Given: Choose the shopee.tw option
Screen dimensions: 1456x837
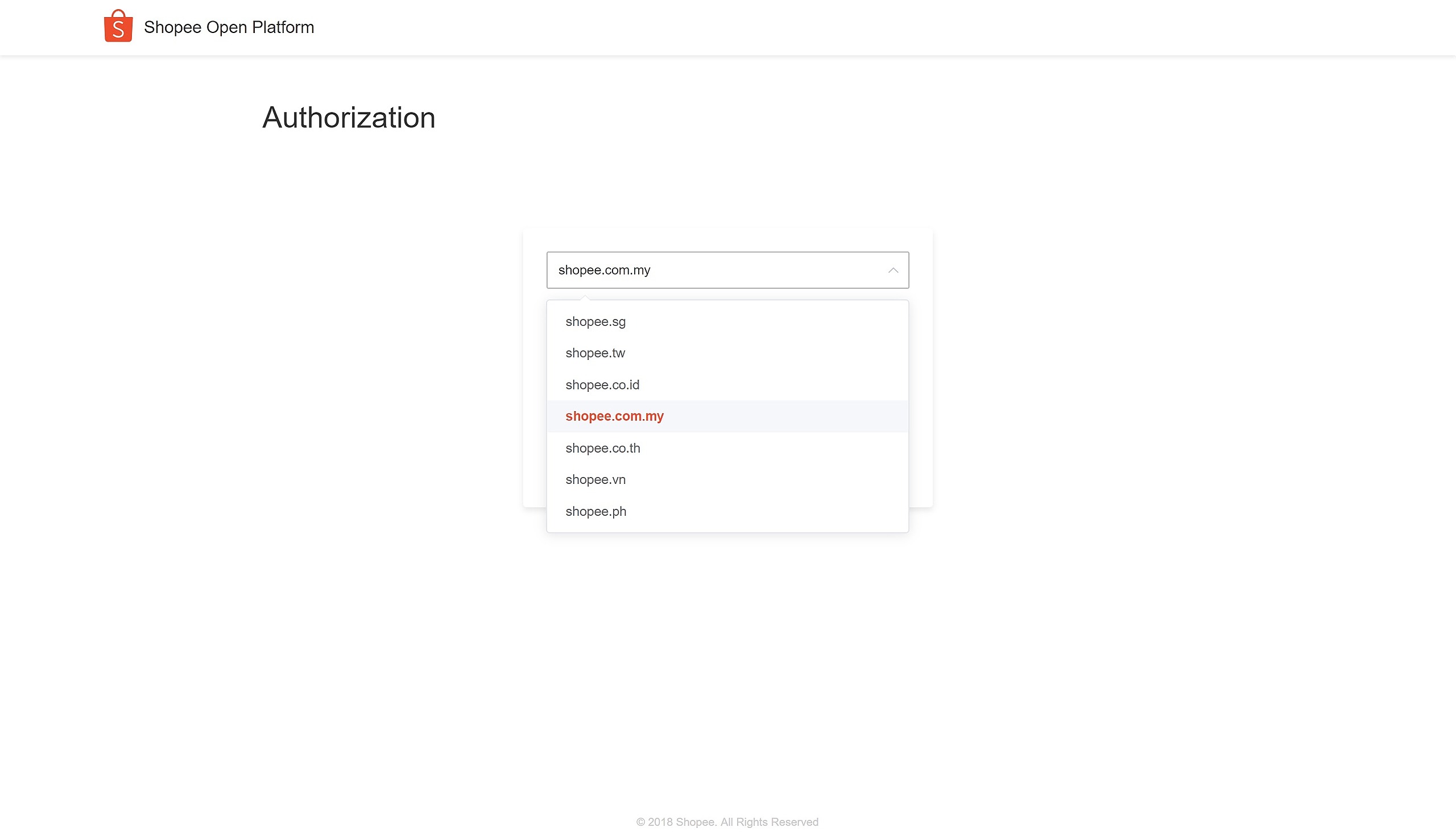Looking at the screenshot, I should pos(595,353).
